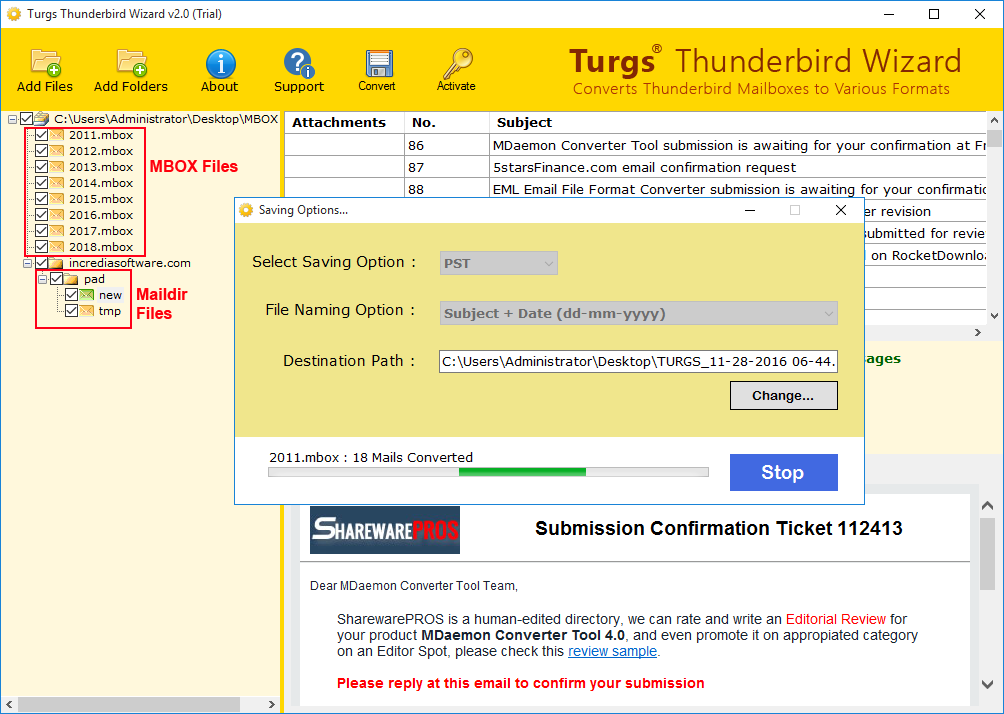
Task: Click the MBOX root drive icon
Action: coord(42,118)
